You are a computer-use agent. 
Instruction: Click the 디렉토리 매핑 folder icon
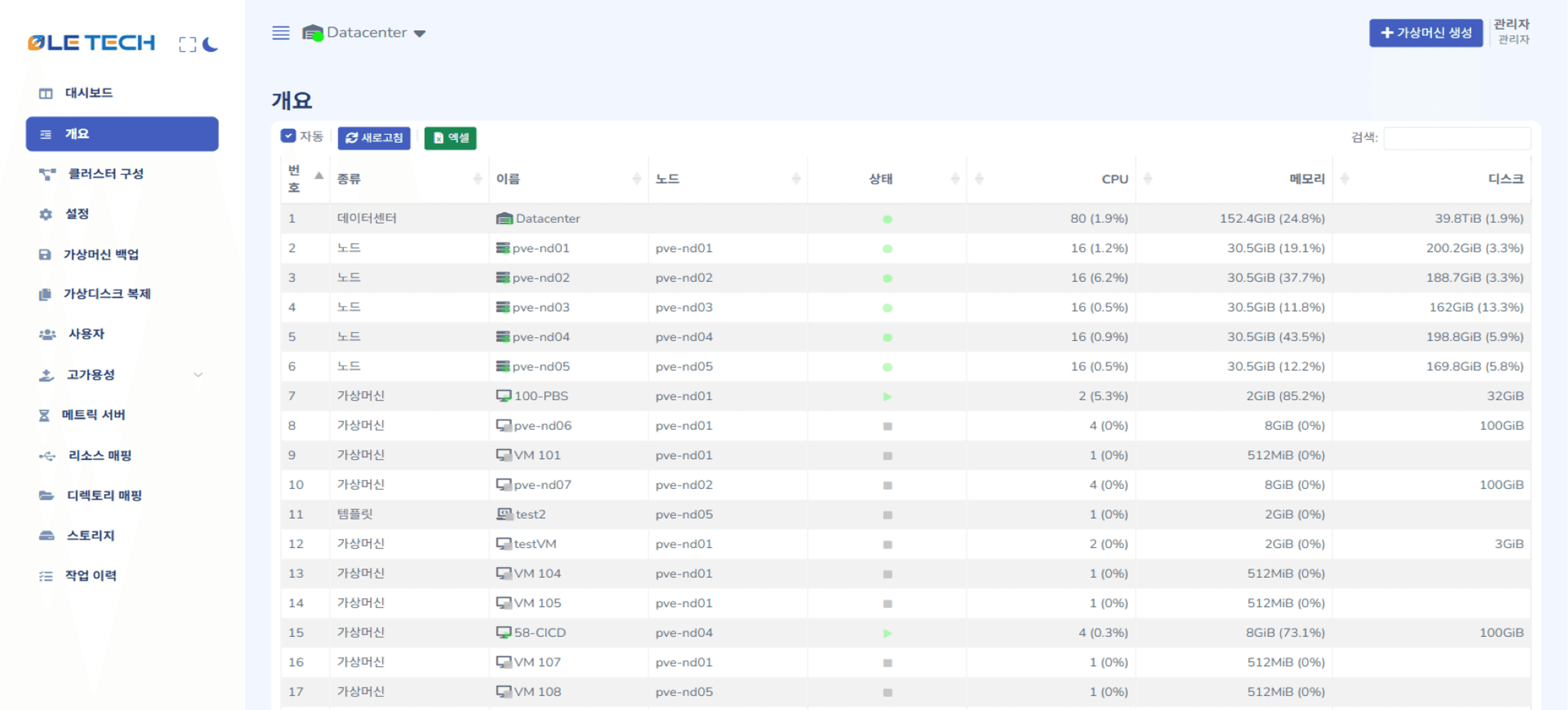tap(46, 496)
